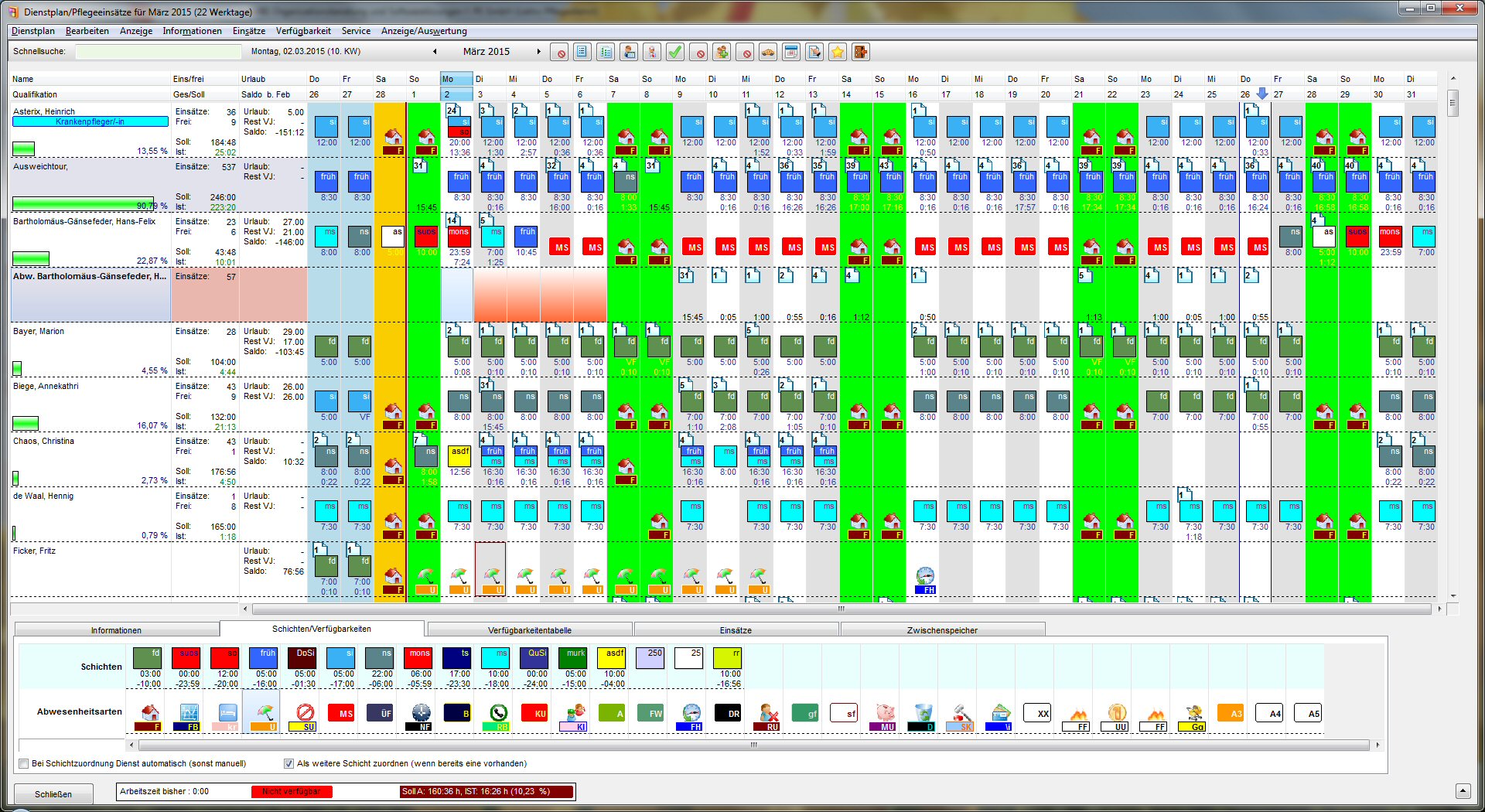Select the house F absence type
This screenshot has height=812, width=1485.
149,715
